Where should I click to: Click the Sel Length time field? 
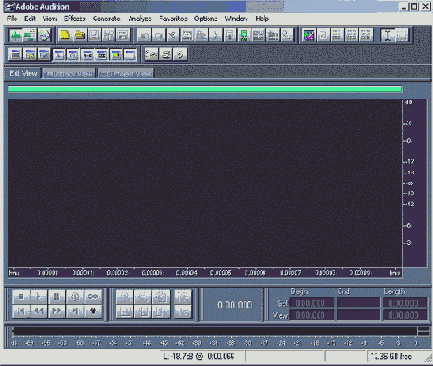point(405,303)
